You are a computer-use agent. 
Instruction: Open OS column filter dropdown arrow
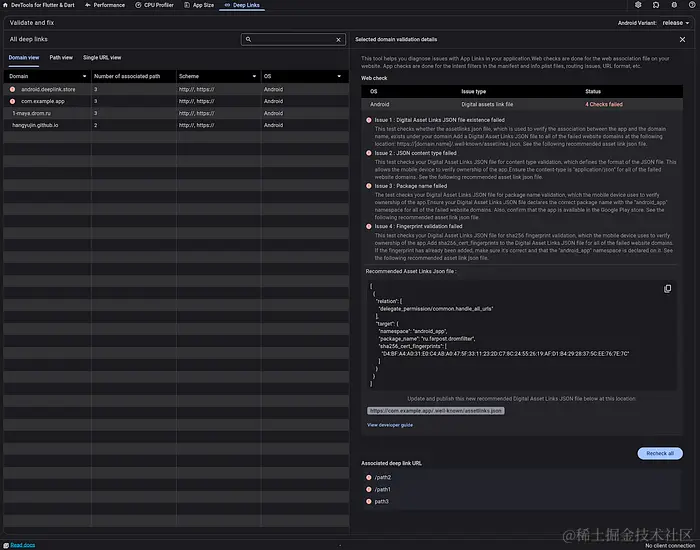[x=339, y=76]
